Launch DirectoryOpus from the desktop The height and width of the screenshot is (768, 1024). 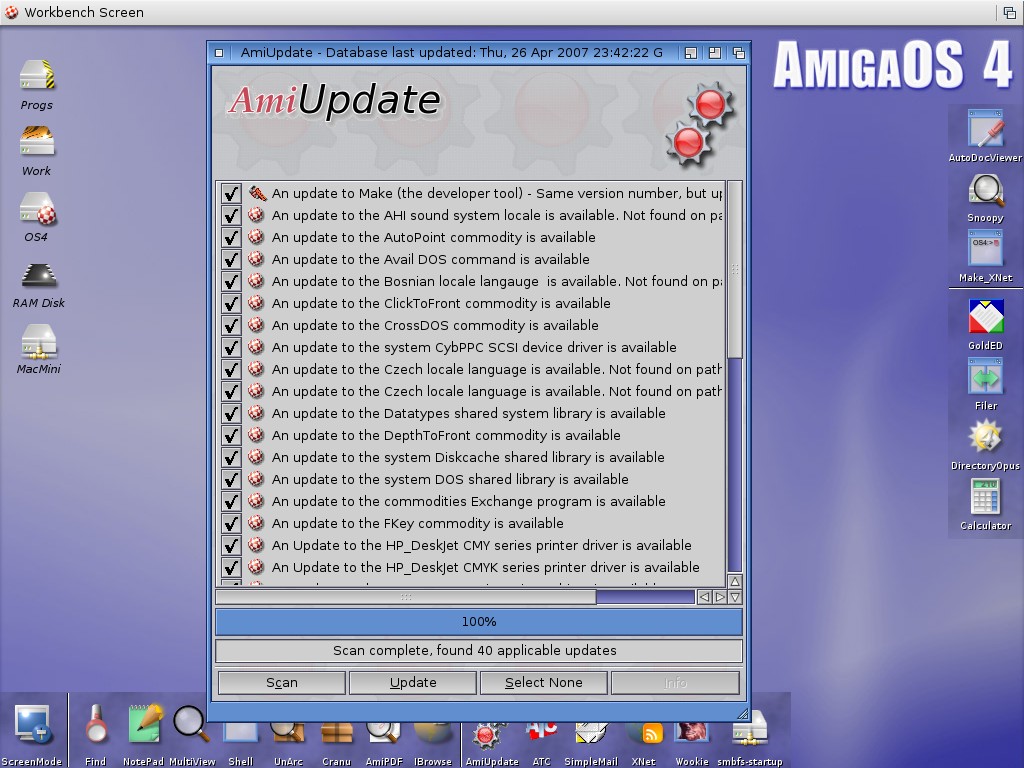(x=985, y=439)
